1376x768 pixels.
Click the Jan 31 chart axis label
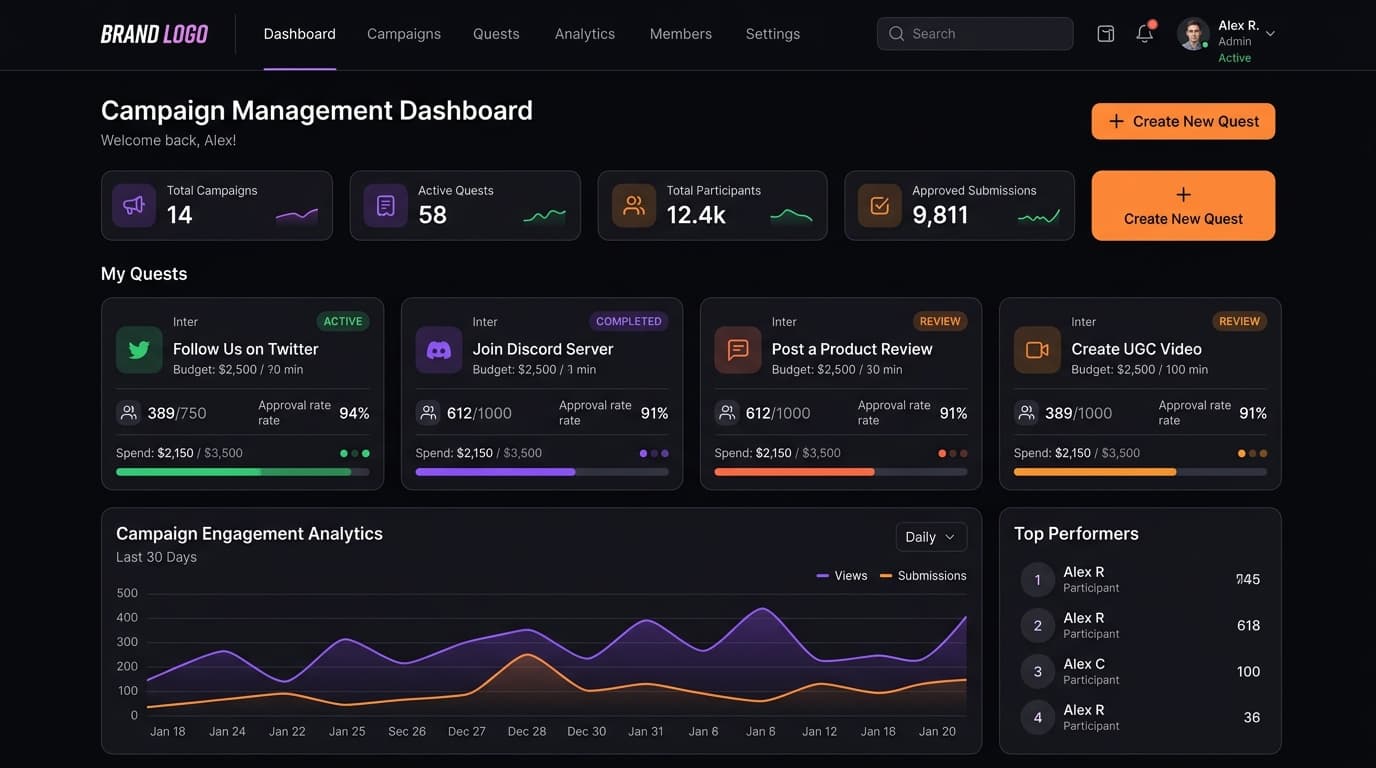click(646, 731)
